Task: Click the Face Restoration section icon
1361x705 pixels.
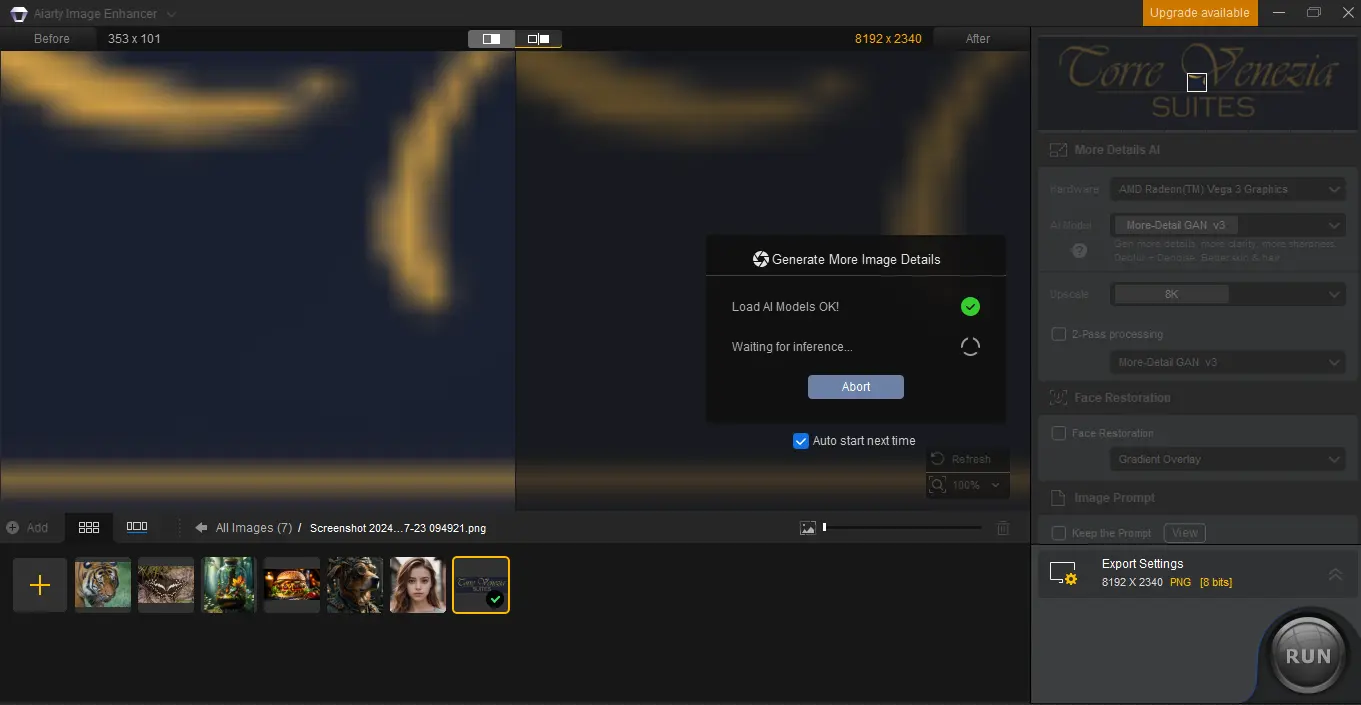Action: [x=1058, y=398]
